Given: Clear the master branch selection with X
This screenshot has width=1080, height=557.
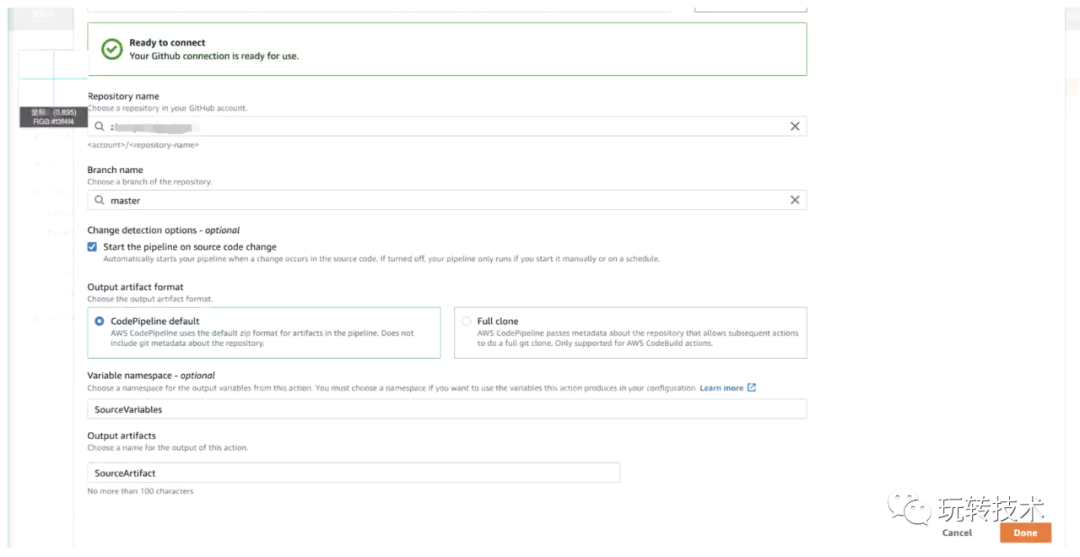Looking at the screenshot, I should coord(795,200).
